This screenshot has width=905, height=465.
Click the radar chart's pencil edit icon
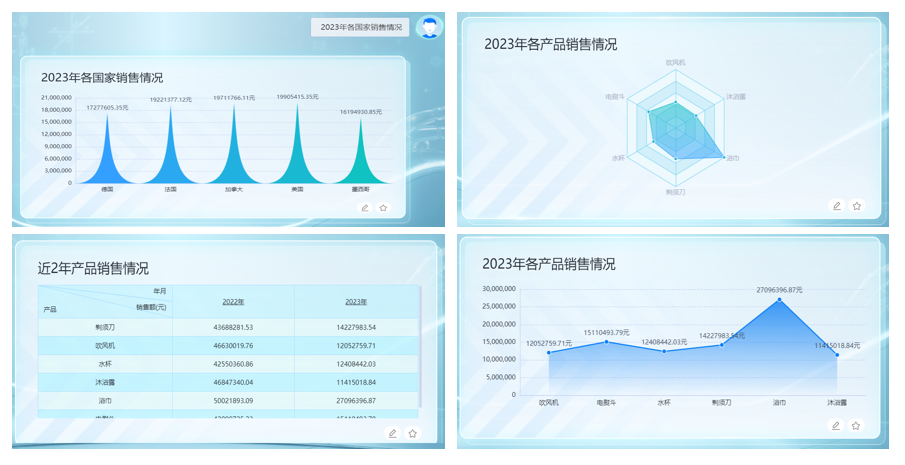(837, 206)
